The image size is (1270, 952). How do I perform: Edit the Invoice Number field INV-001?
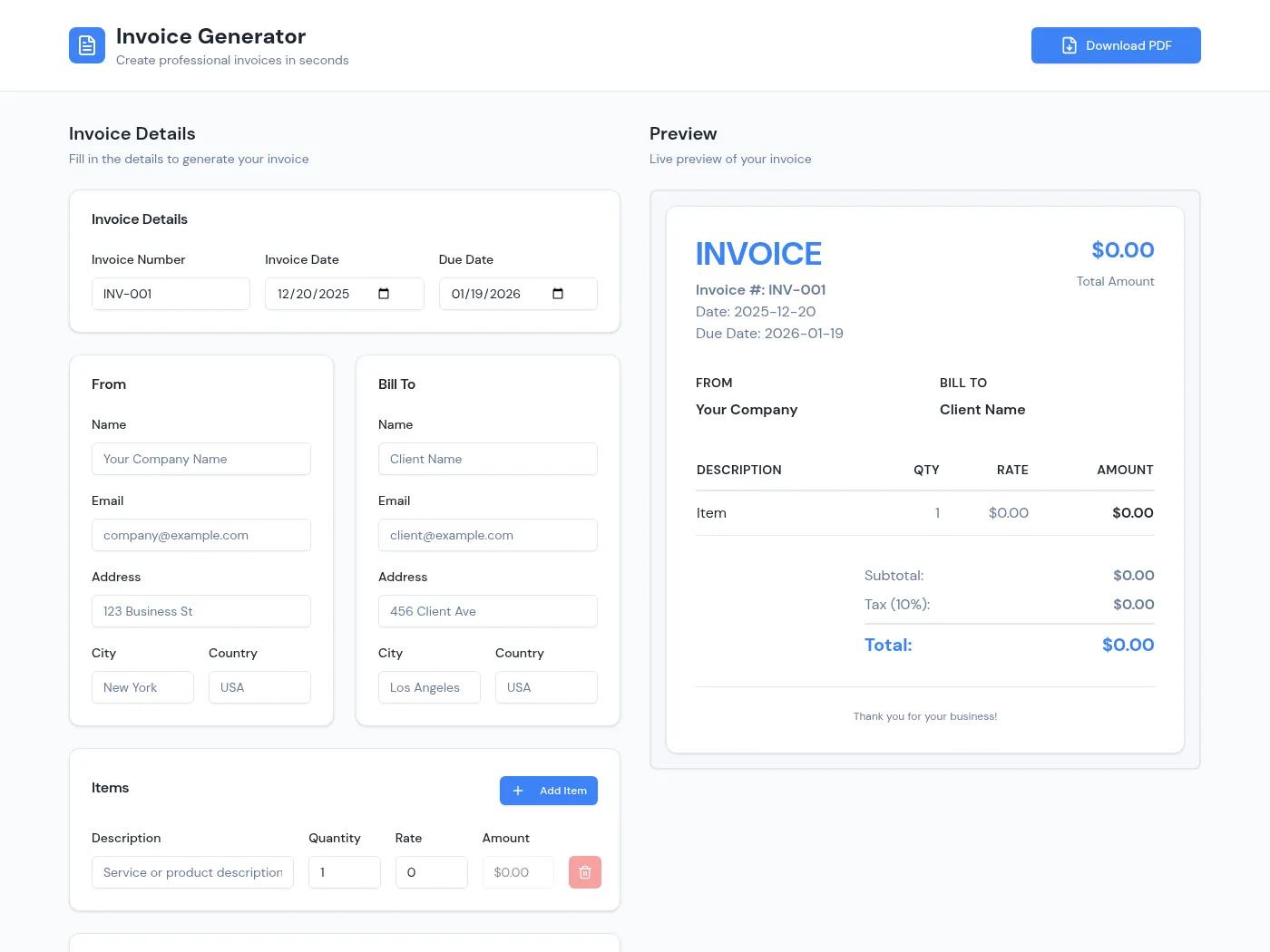pos(171,294)
